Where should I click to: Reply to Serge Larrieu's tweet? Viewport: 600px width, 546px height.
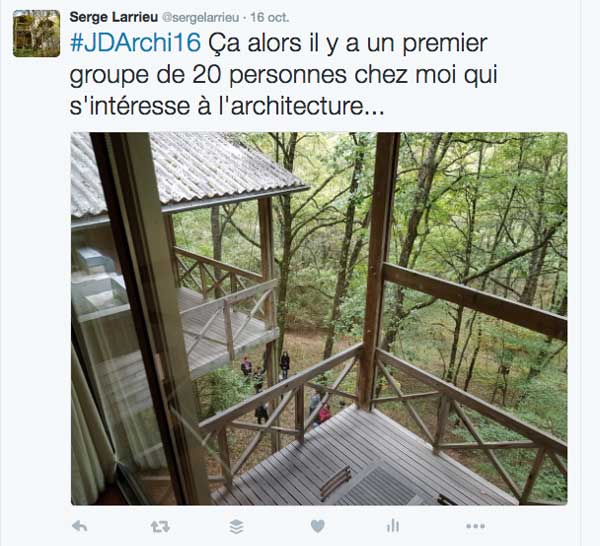pyautogui.click(x=80, y=526)
